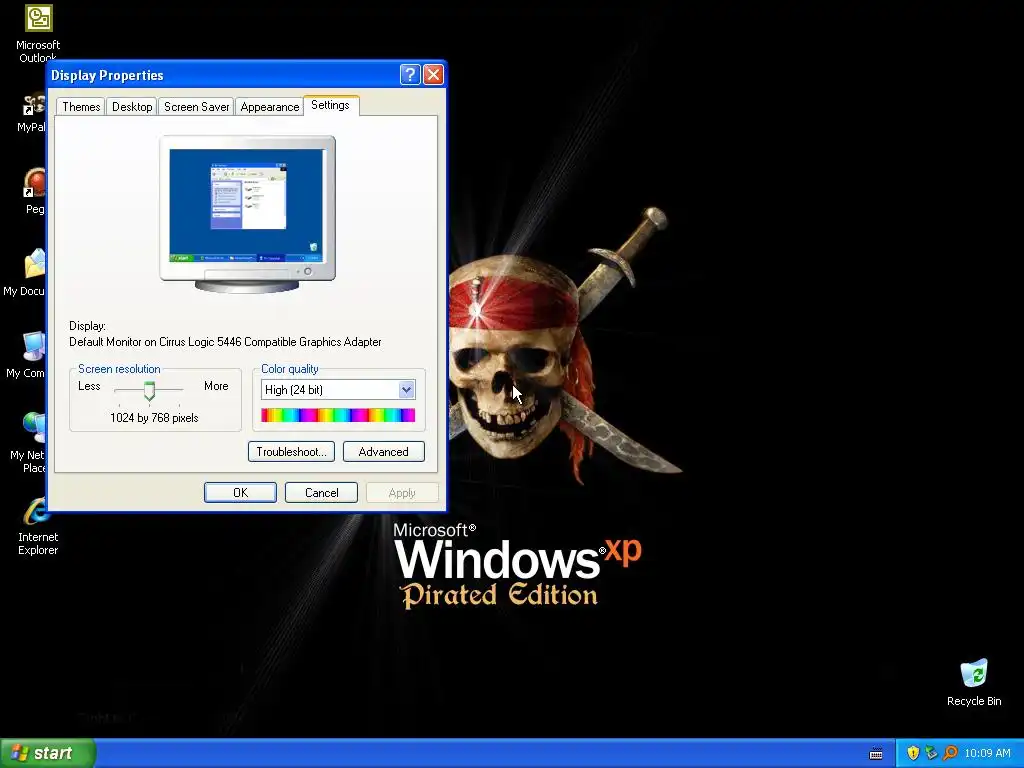Click the question mark help button

tap(409, 74)
